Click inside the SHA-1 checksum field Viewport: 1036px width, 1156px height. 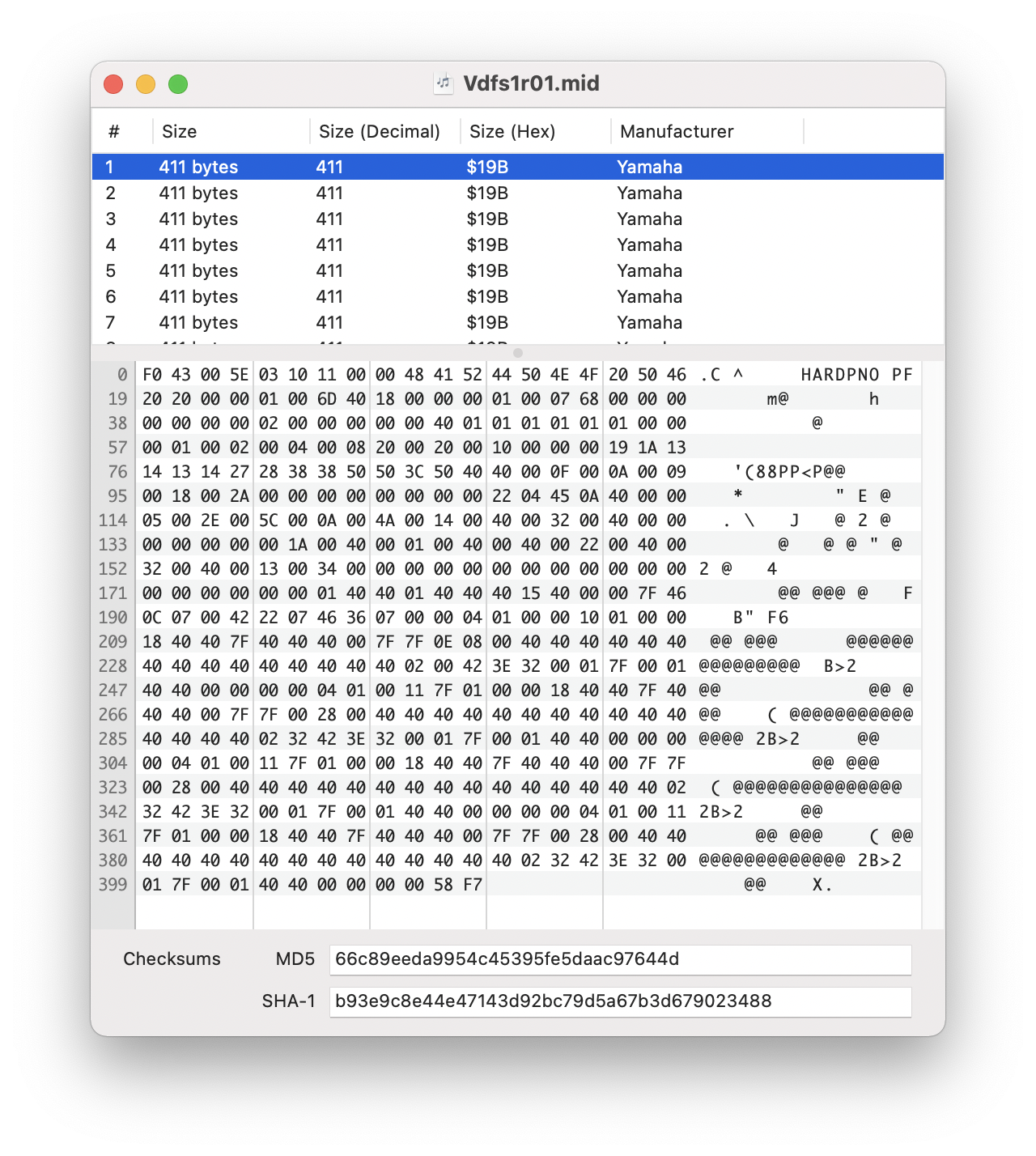tap(621, 1001)
